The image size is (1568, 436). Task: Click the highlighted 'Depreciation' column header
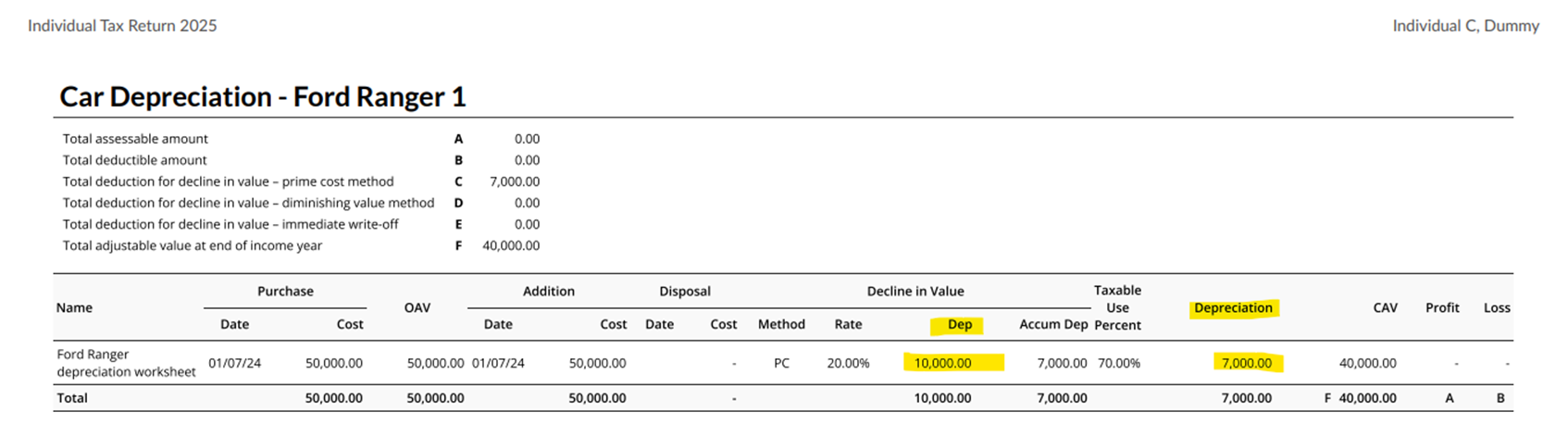click(1233, 307)
